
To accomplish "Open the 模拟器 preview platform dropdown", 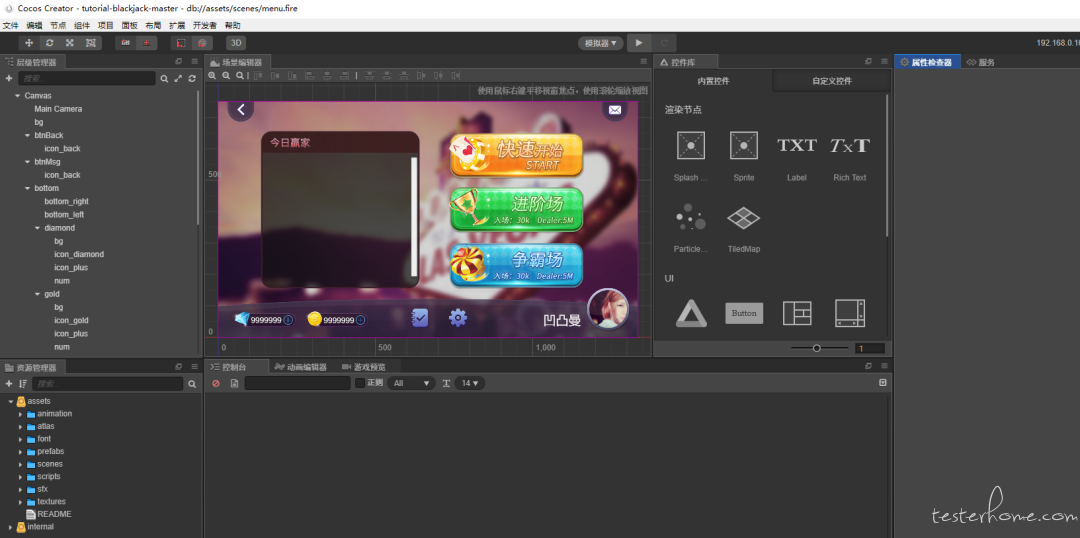I will click(601, 43).
